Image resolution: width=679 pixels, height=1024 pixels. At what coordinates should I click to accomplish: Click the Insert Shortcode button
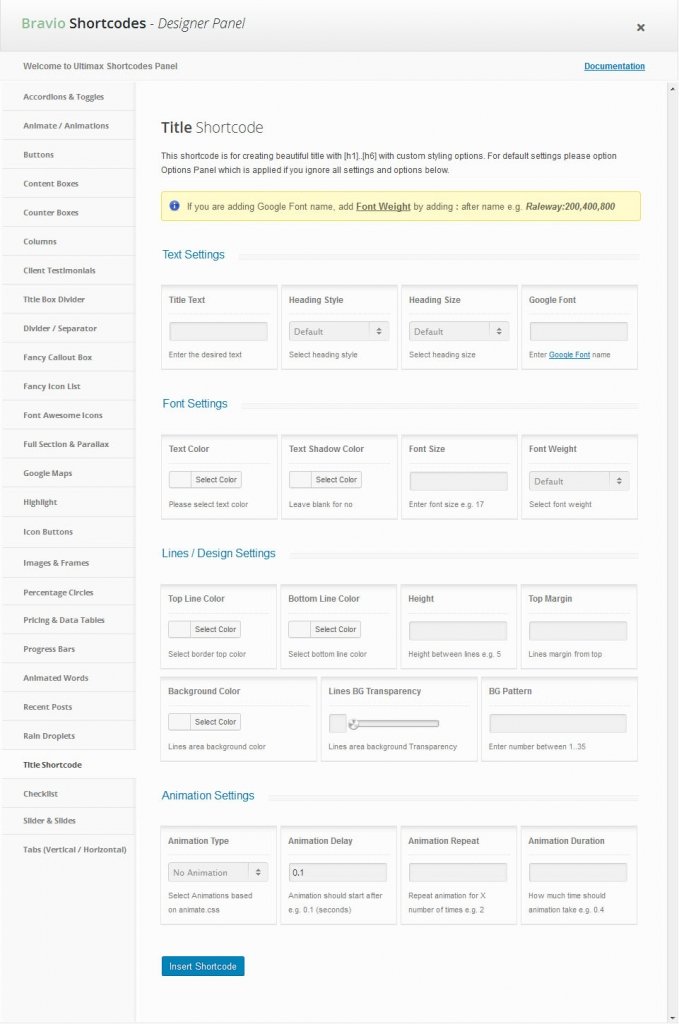click(x=202, y=966)
